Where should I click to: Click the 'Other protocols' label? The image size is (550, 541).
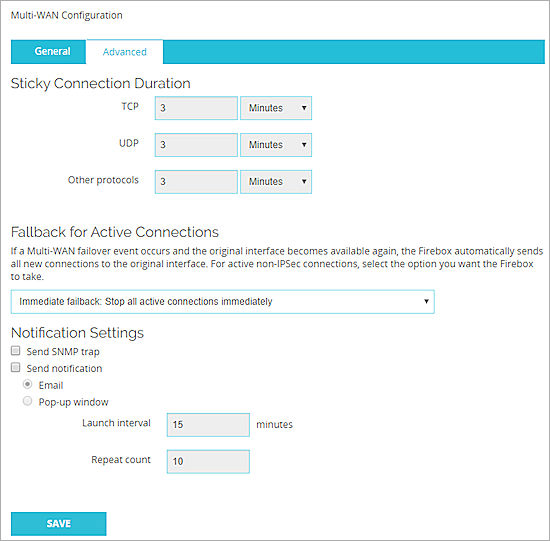pos(103,180)
